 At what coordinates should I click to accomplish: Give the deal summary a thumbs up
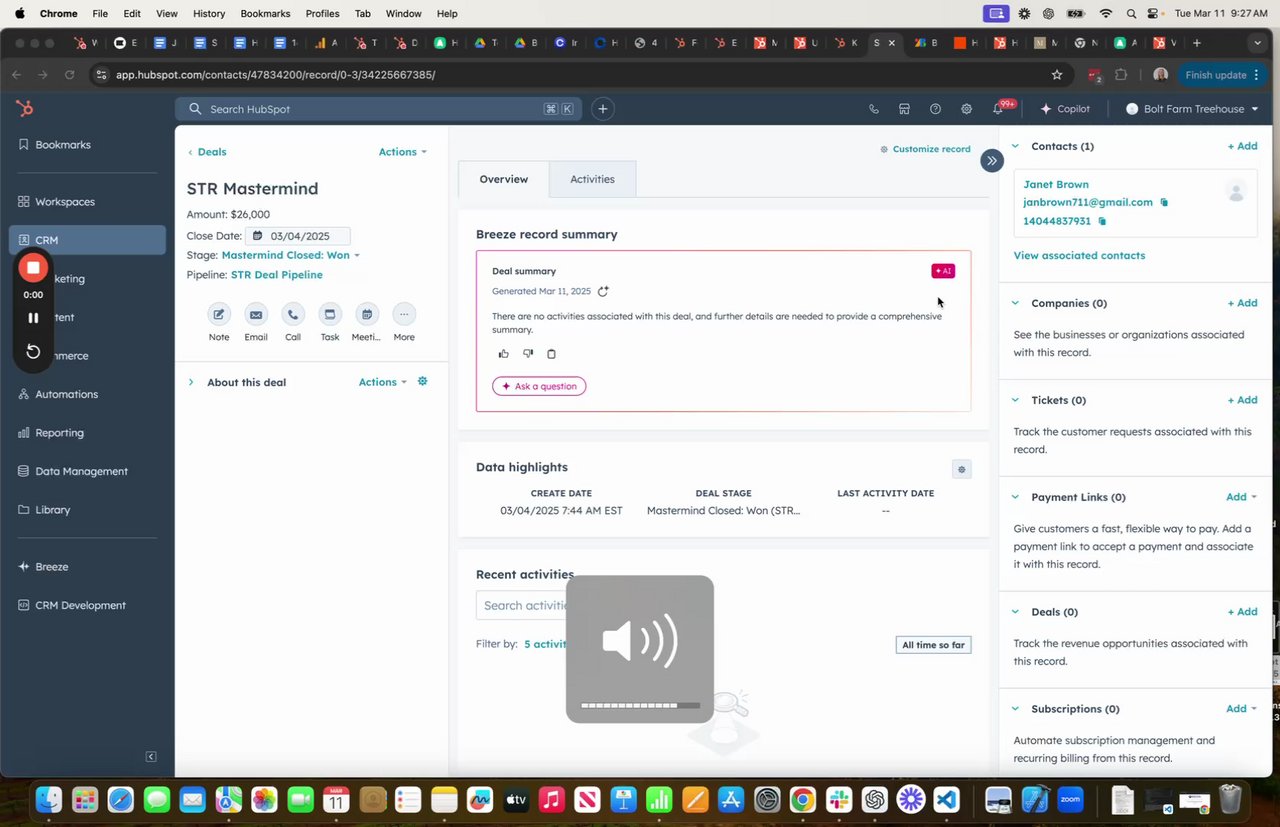tap(504, 353)
